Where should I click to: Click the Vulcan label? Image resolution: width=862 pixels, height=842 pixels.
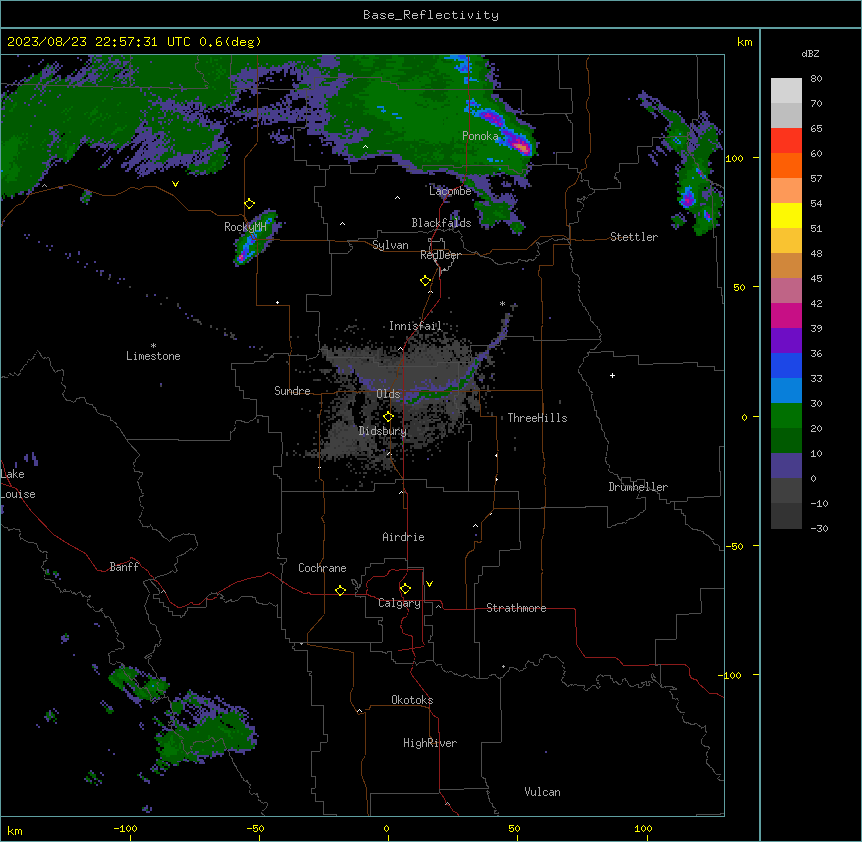542,792
